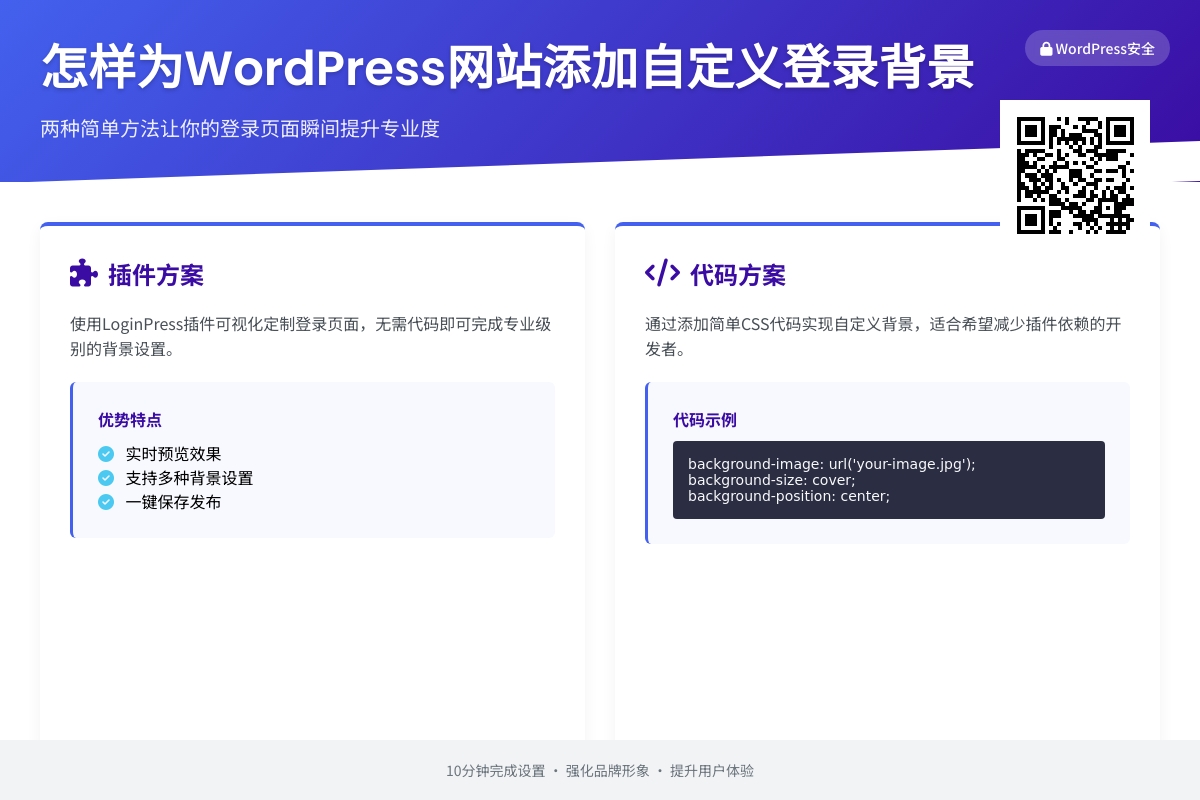Click the check icon beside 支持多种背景设置
This screenshot has height=800, width=1200.
point(106,478)
